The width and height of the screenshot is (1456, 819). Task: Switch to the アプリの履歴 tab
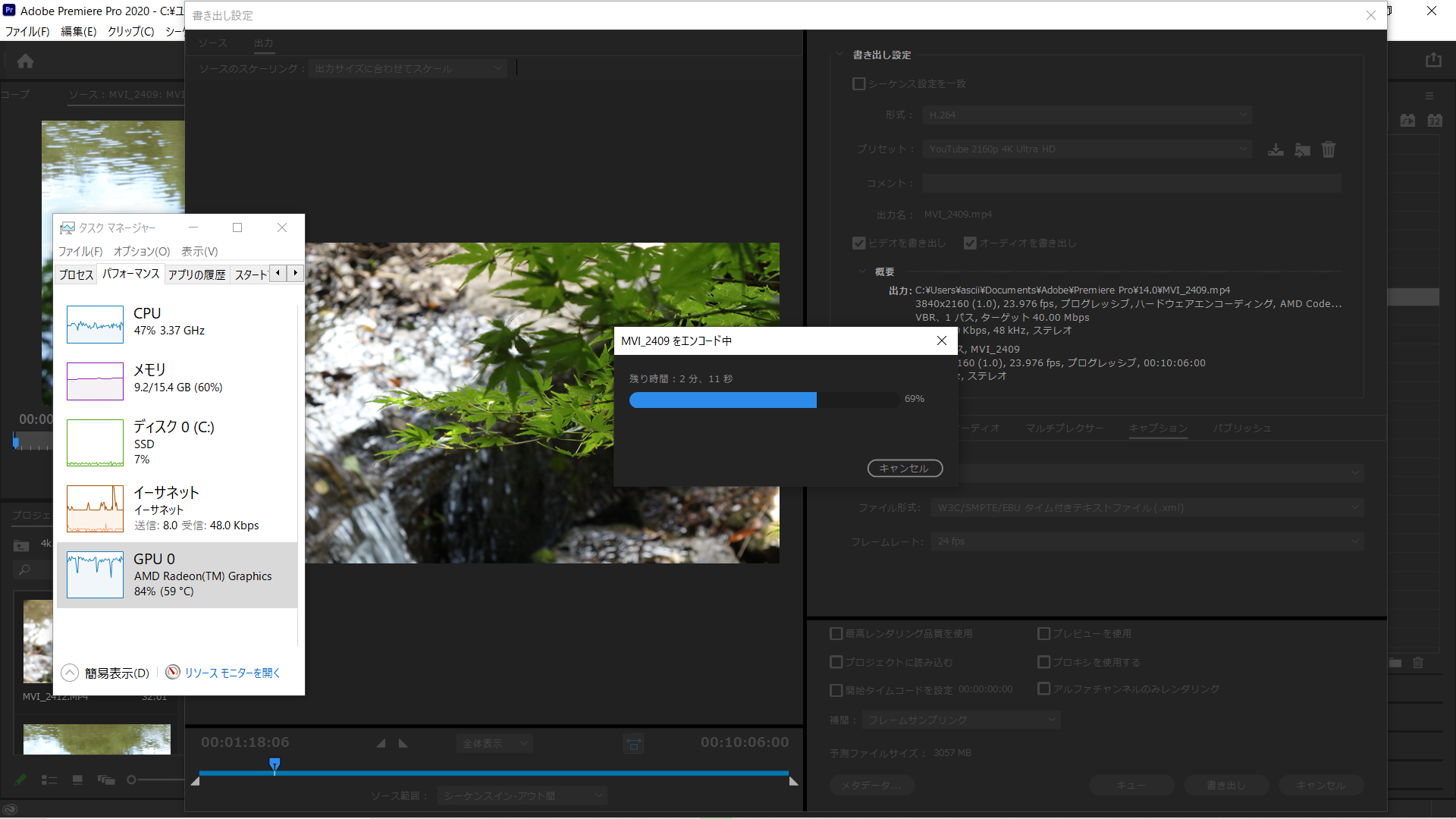point(196,275)
